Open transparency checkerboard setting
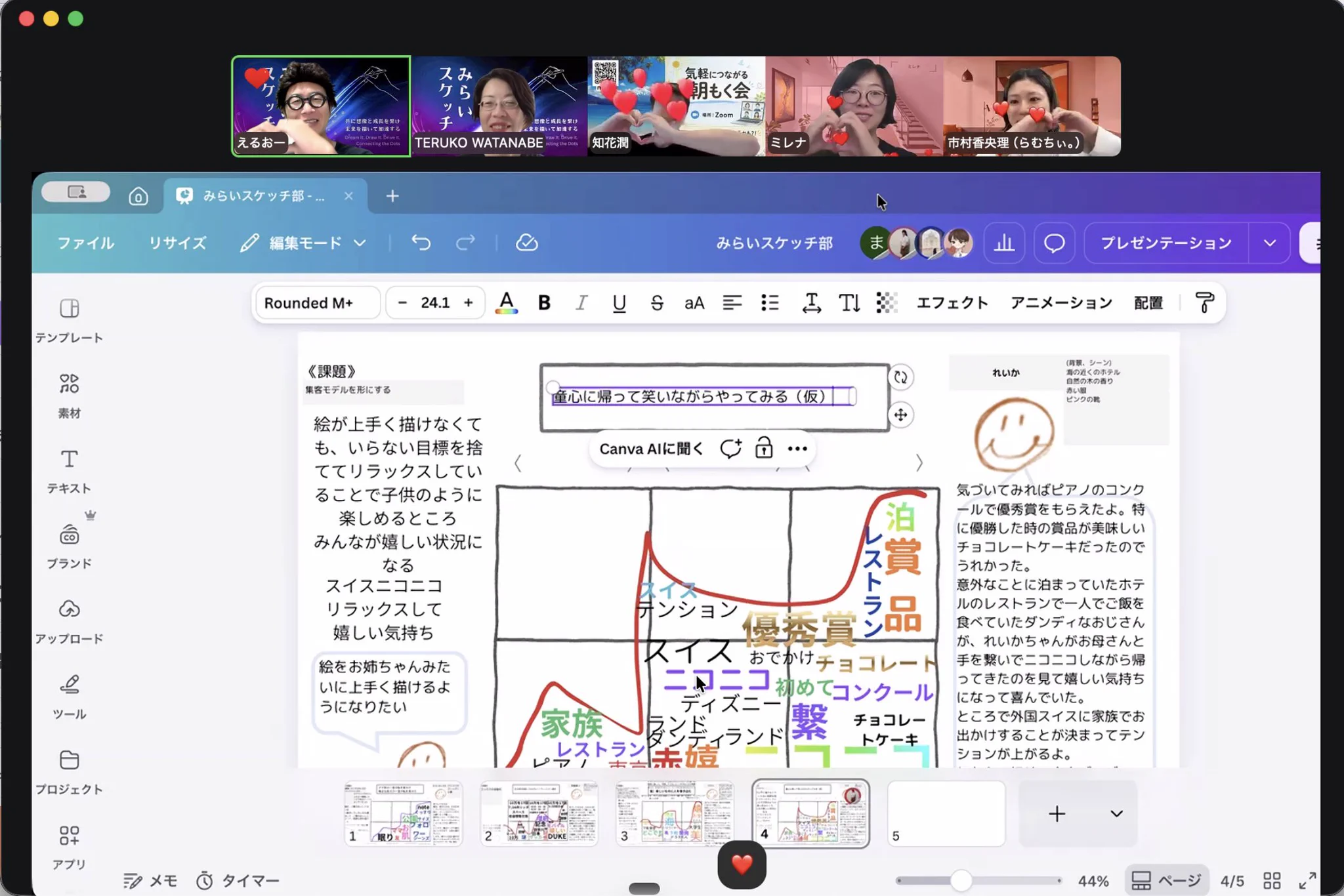This screenshot has height=896, width=1344. click(x=887, y=303)
